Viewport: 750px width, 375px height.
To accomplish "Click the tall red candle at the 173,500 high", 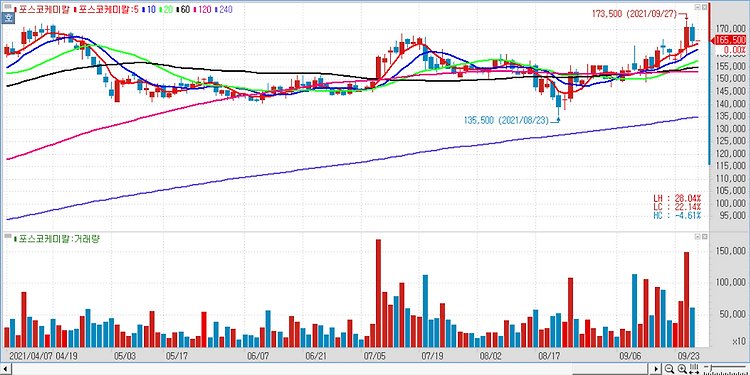I will [686, 37].
